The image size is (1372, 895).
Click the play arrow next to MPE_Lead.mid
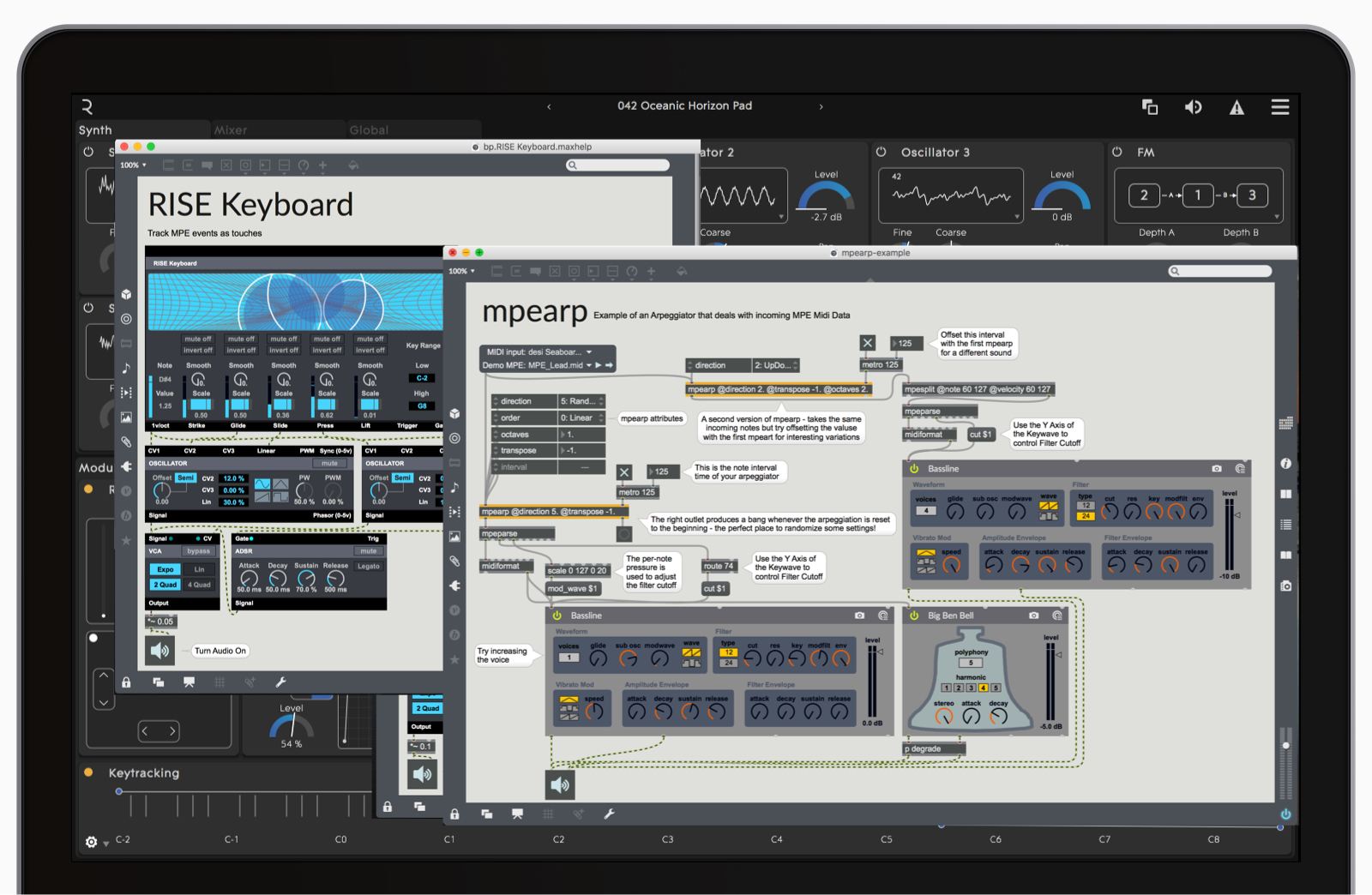(599, 365)
